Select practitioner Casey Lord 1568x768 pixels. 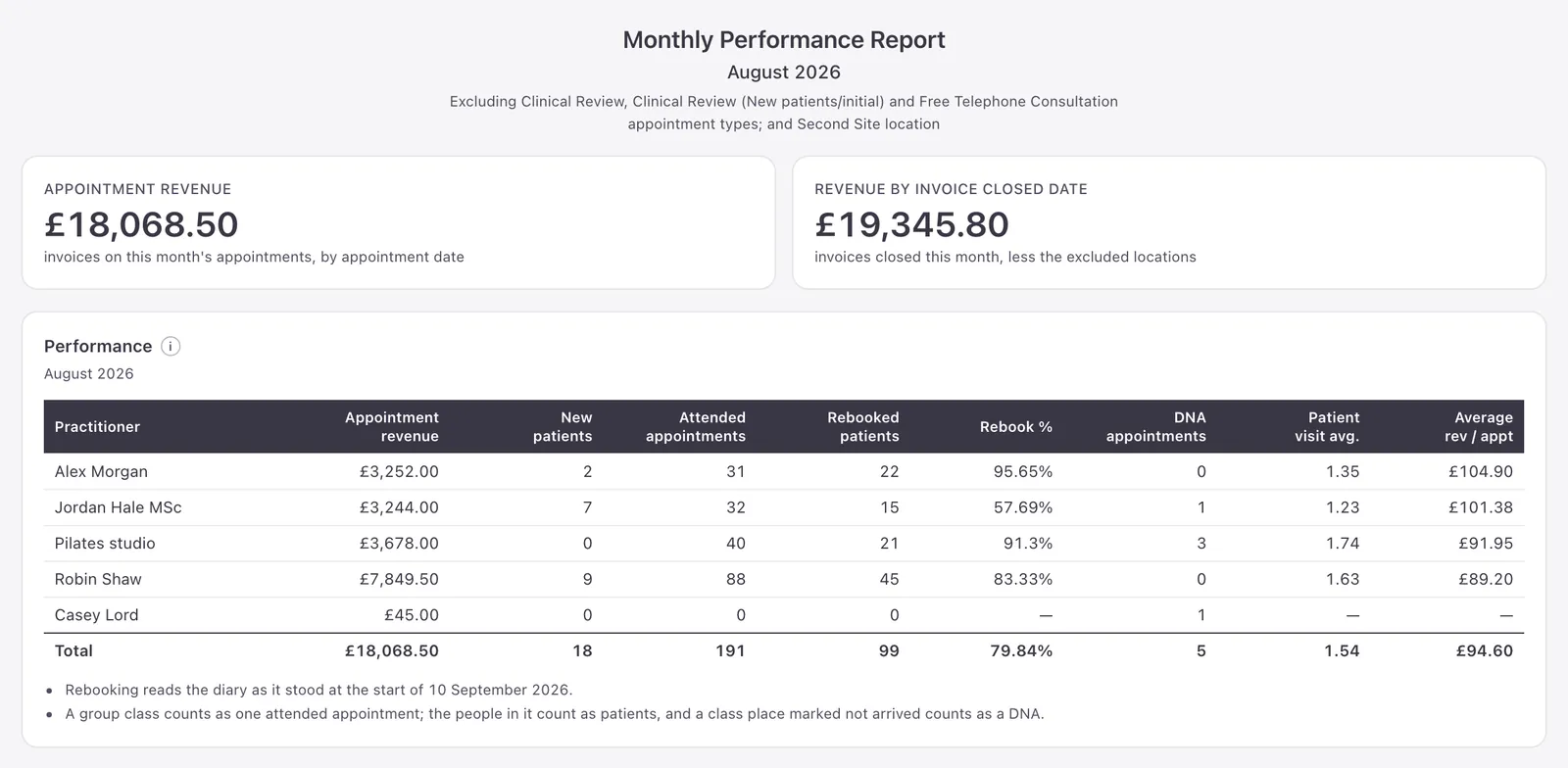tap(96, 615)
